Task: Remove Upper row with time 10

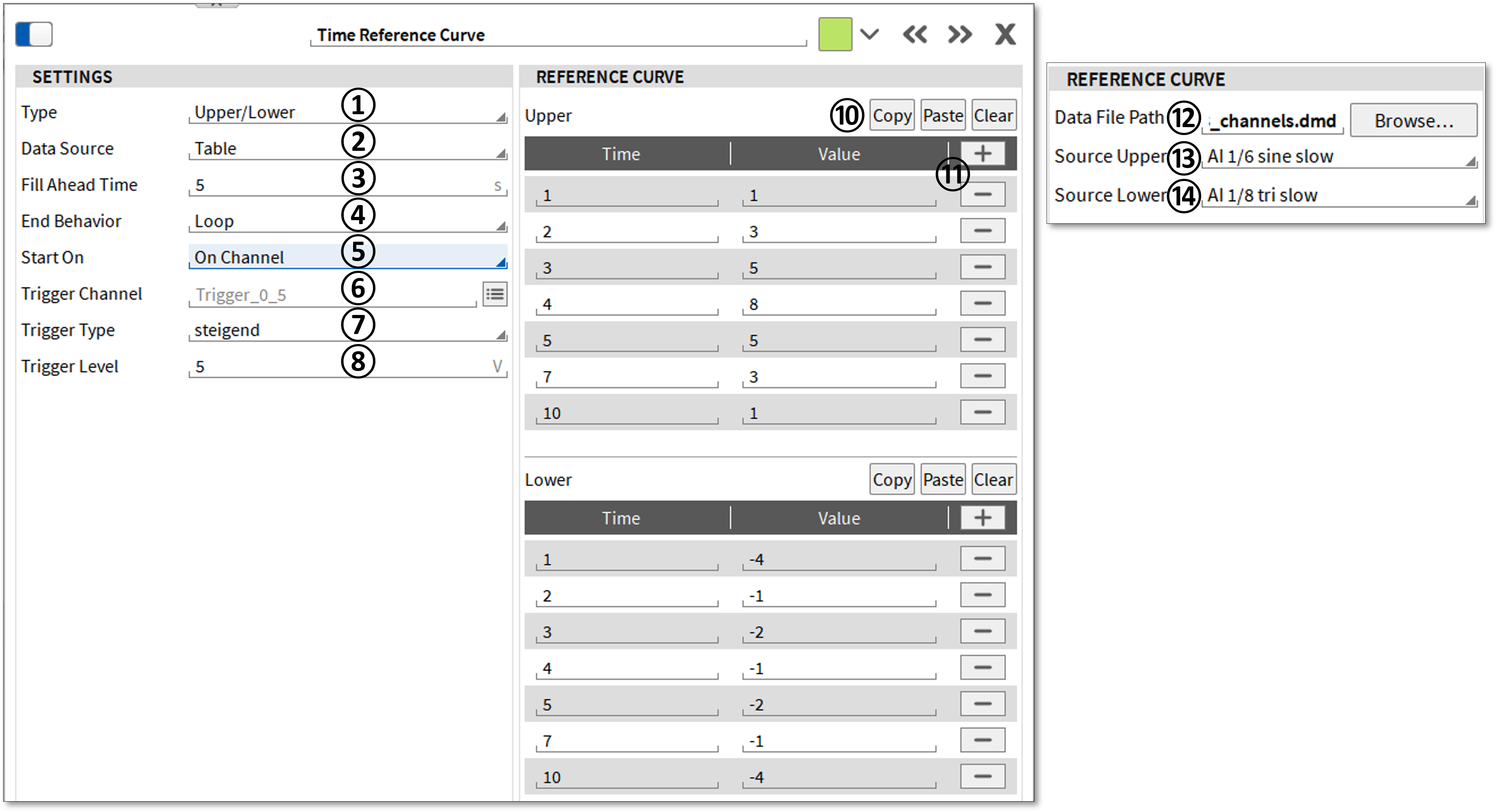Action: [983, 412]
